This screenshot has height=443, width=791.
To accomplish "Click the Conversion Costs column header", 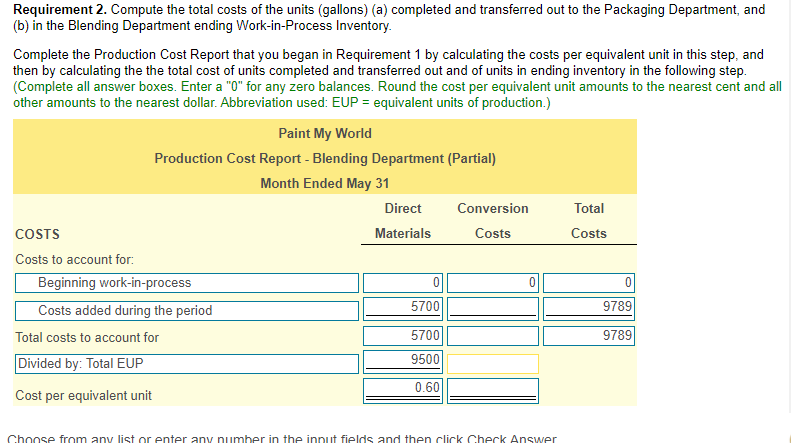I will (493, 221).
